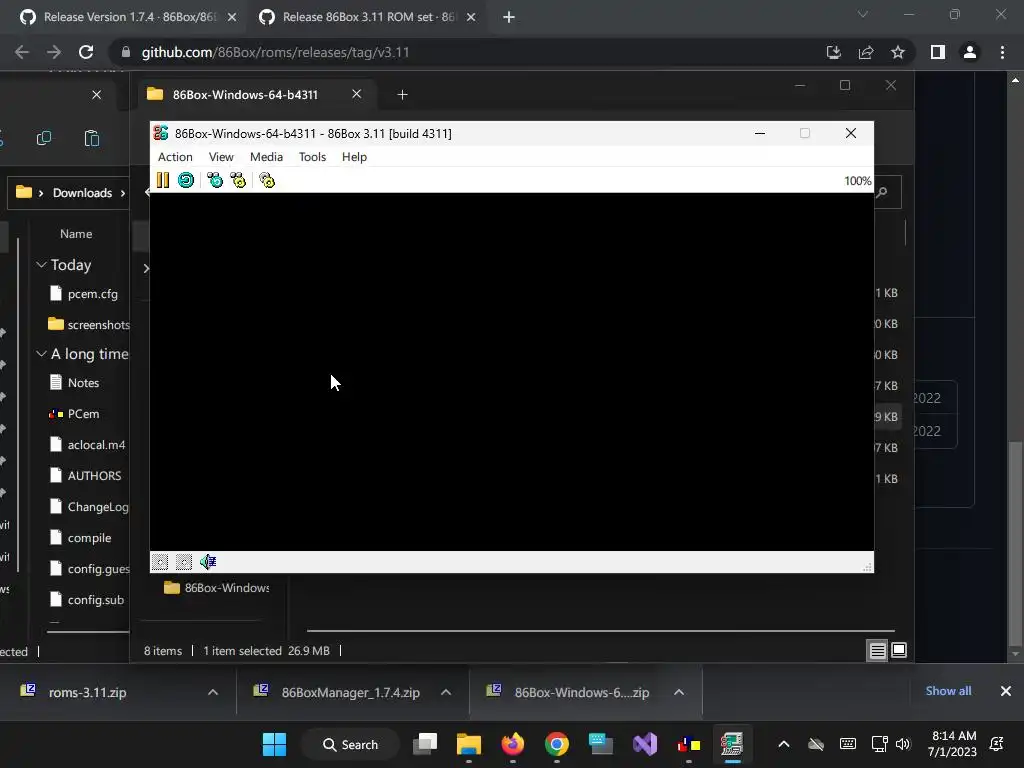Collapse the Today group in Explorer

[41, 264]
